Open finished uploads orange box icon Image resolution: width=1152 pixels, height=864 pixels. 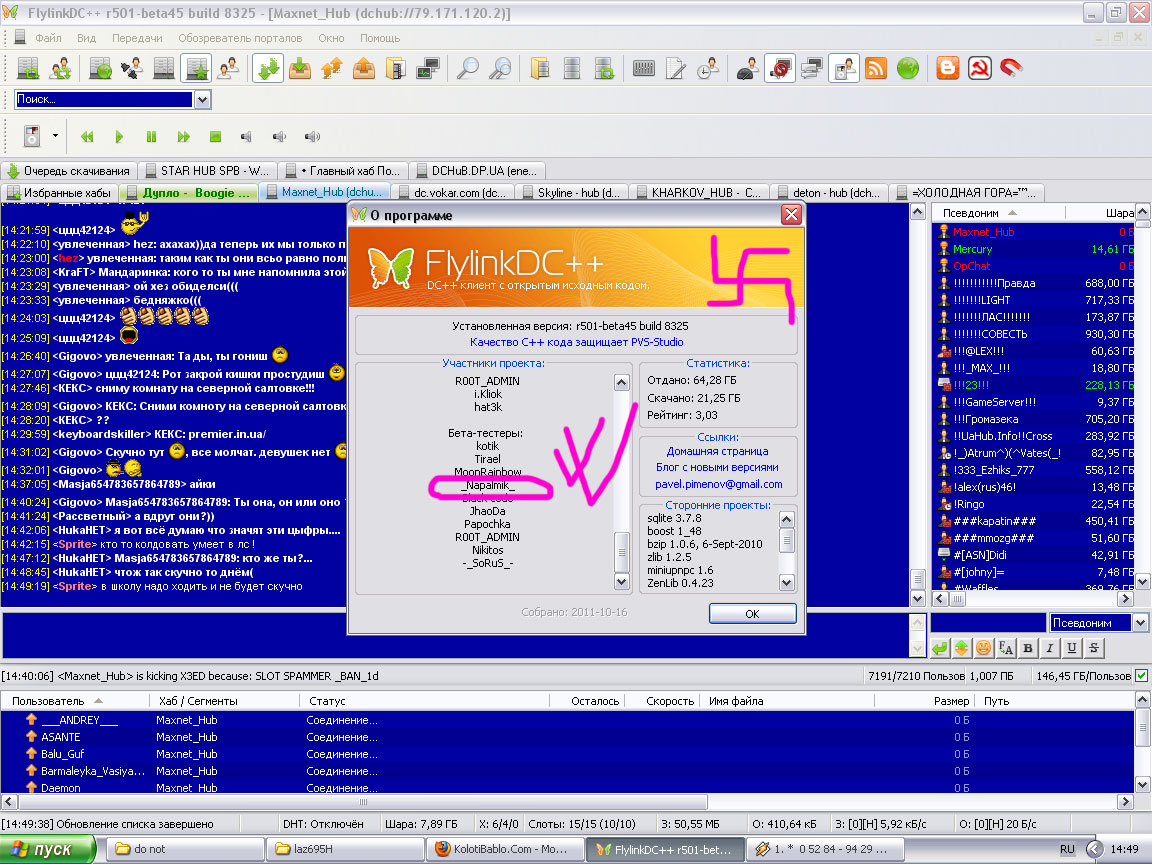[364, 69]
